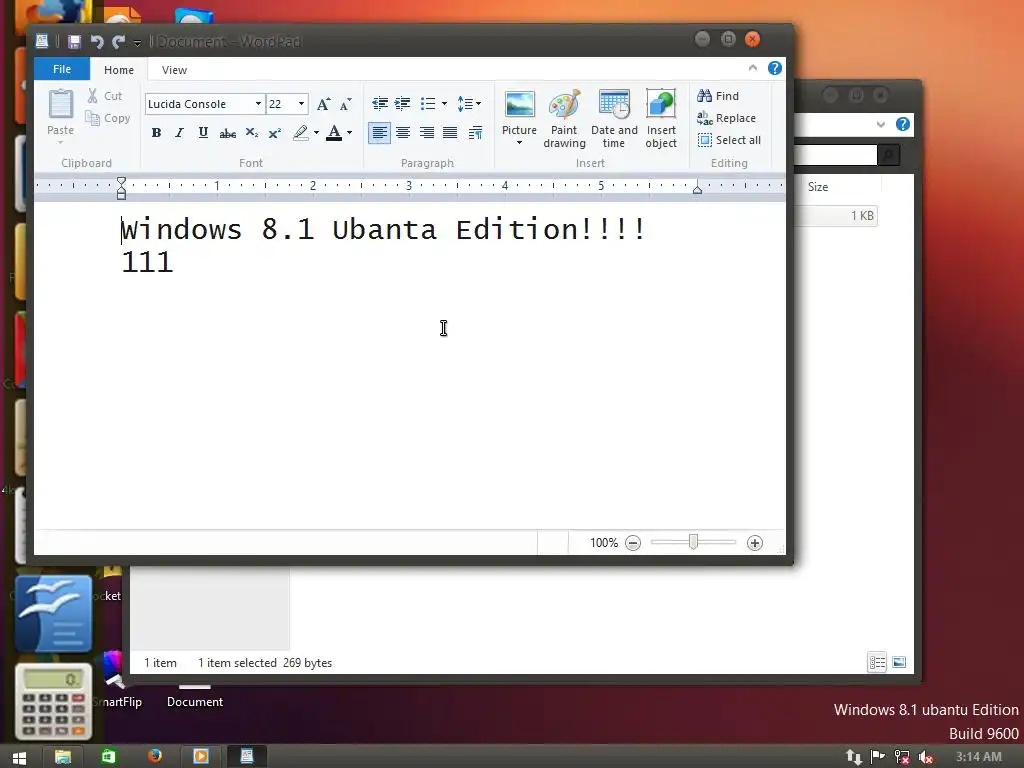Align text to the left
This screenshot has width=1024, height=768.
(379, 133)
